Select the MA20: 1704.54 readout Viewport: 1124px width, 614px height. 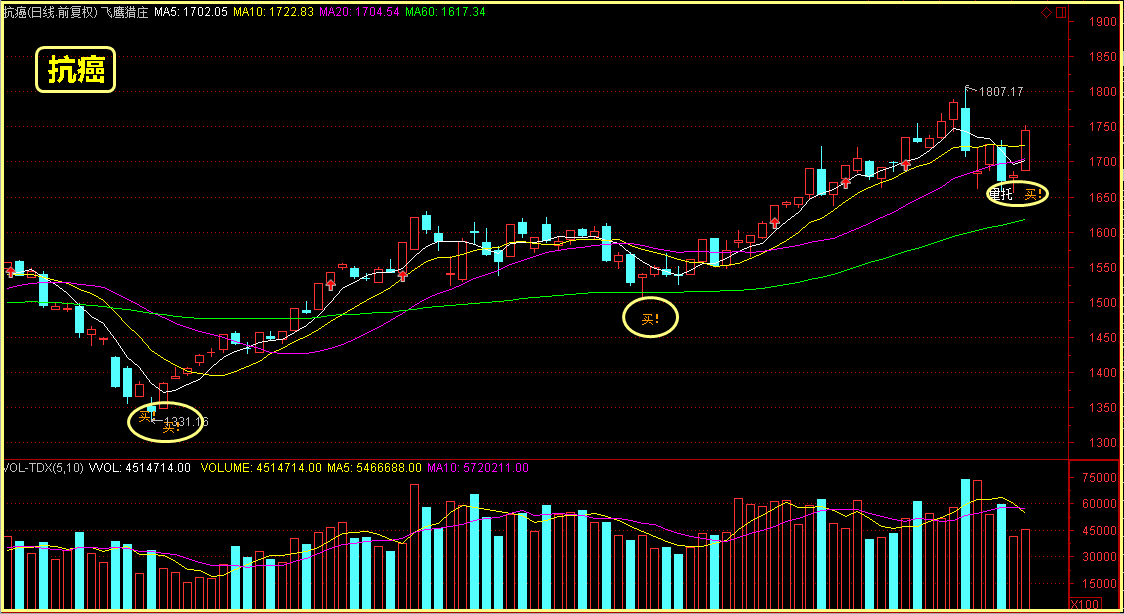[359, 12]
